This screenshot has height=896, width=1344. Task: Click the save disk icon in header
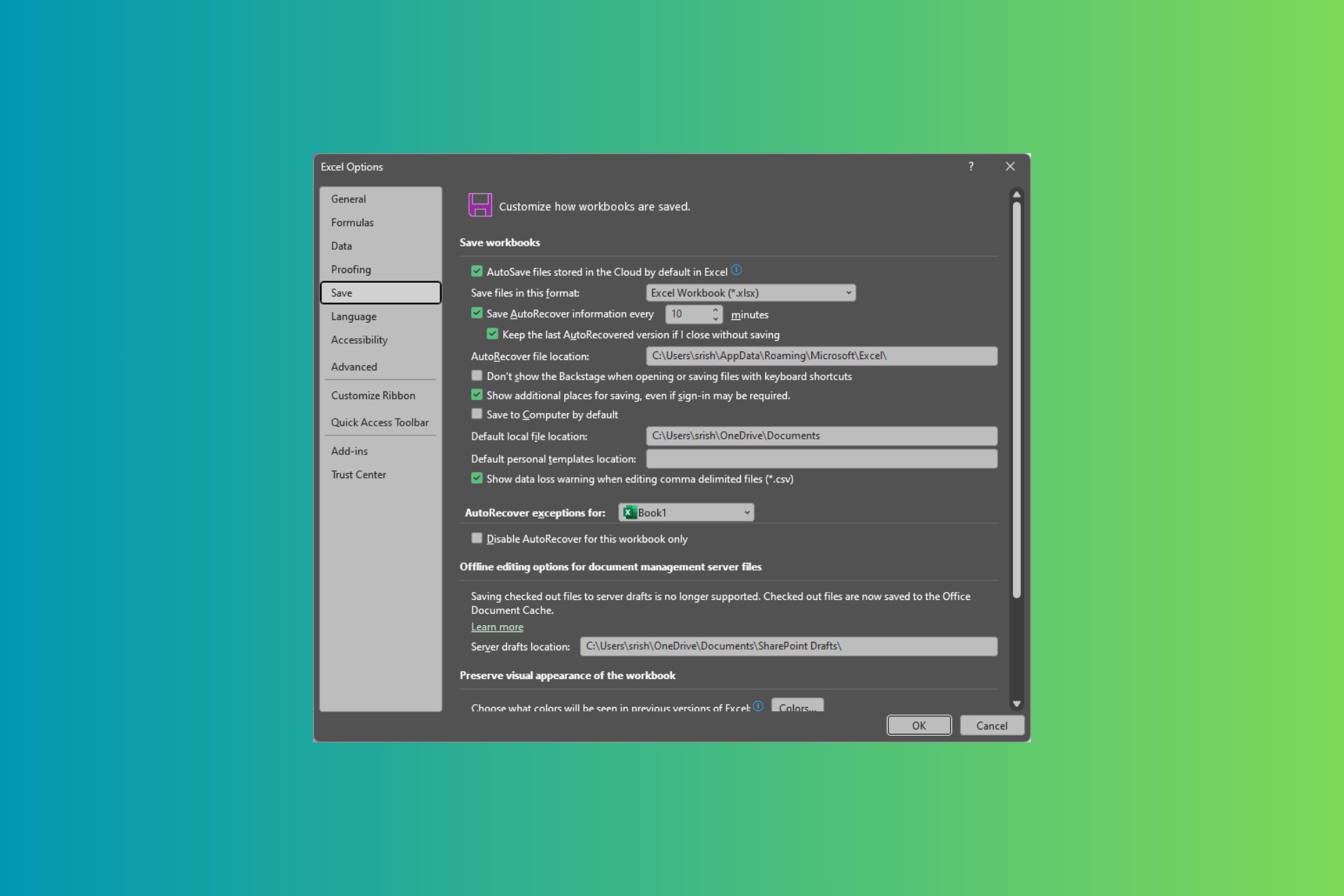(x=480, y=205)
